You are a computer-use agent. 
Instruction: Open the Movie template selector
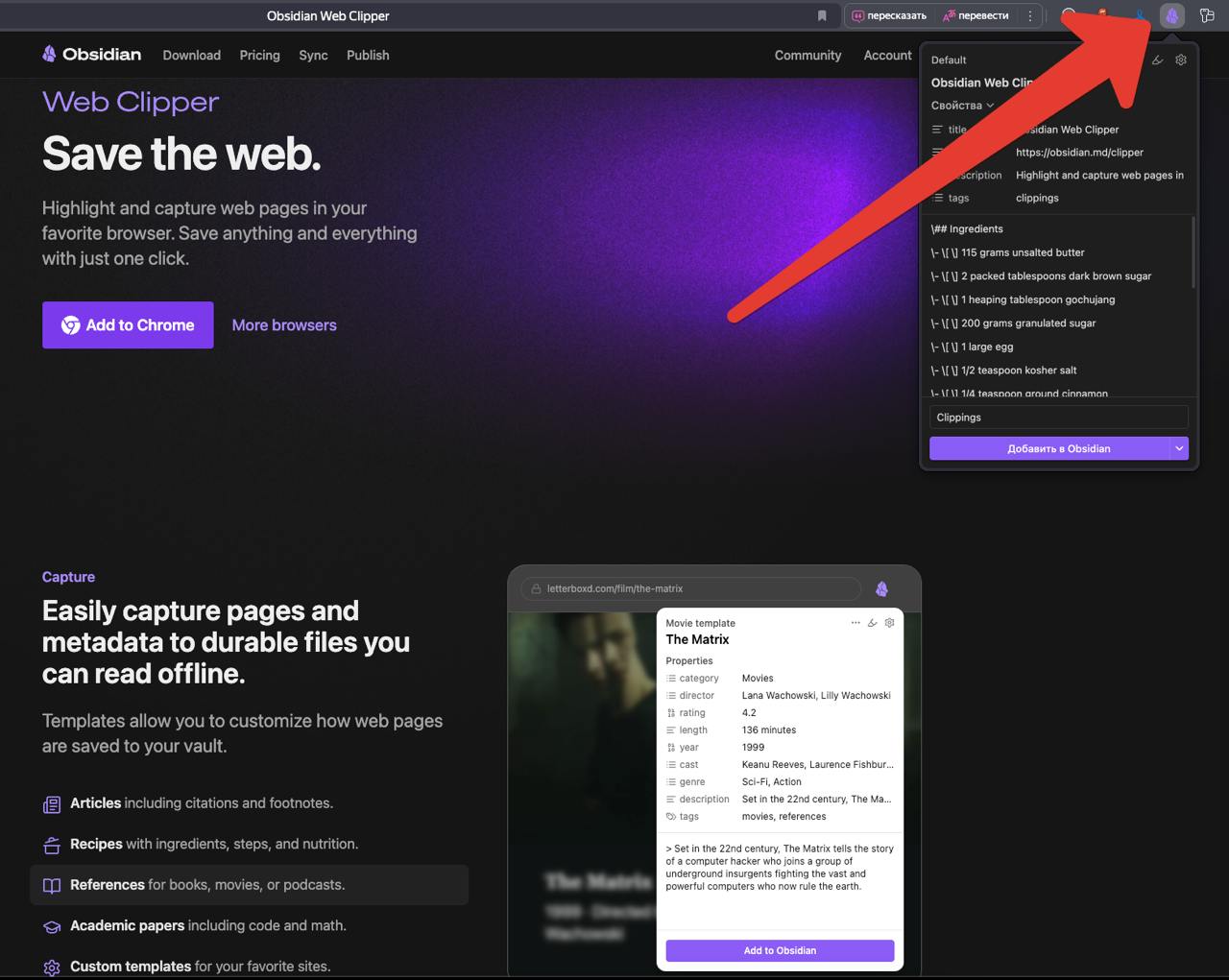tap(701, 623)
